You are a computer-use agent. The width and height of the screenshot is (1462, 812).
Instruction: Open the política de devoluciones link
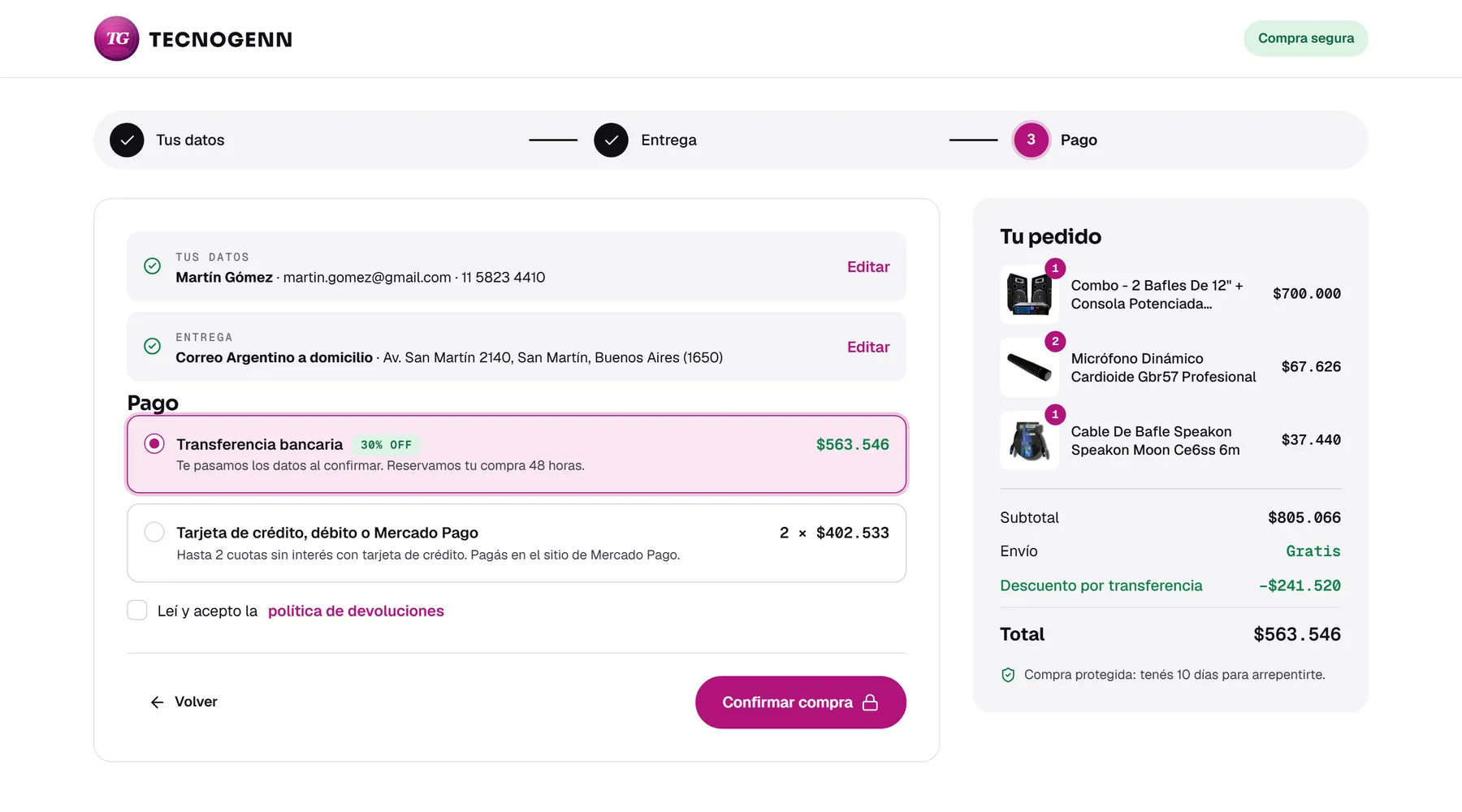point(356,611)
